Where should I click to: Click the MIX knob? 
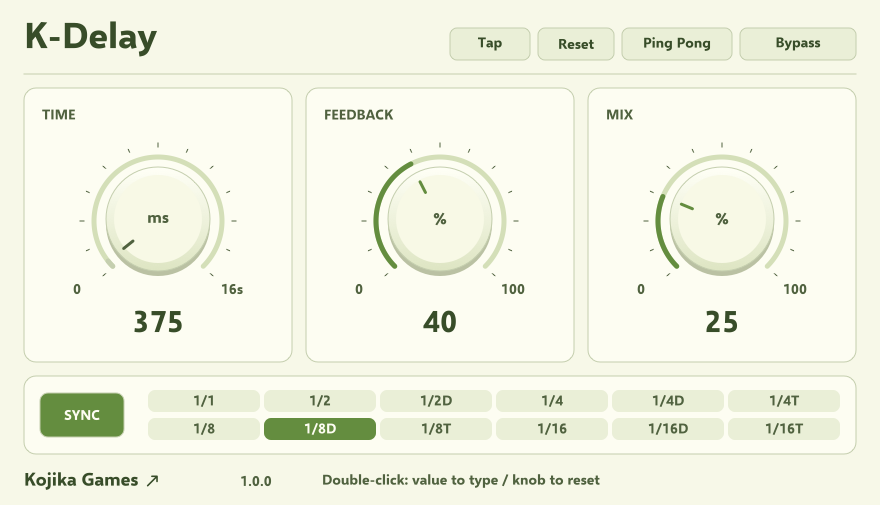click(722, 220)
